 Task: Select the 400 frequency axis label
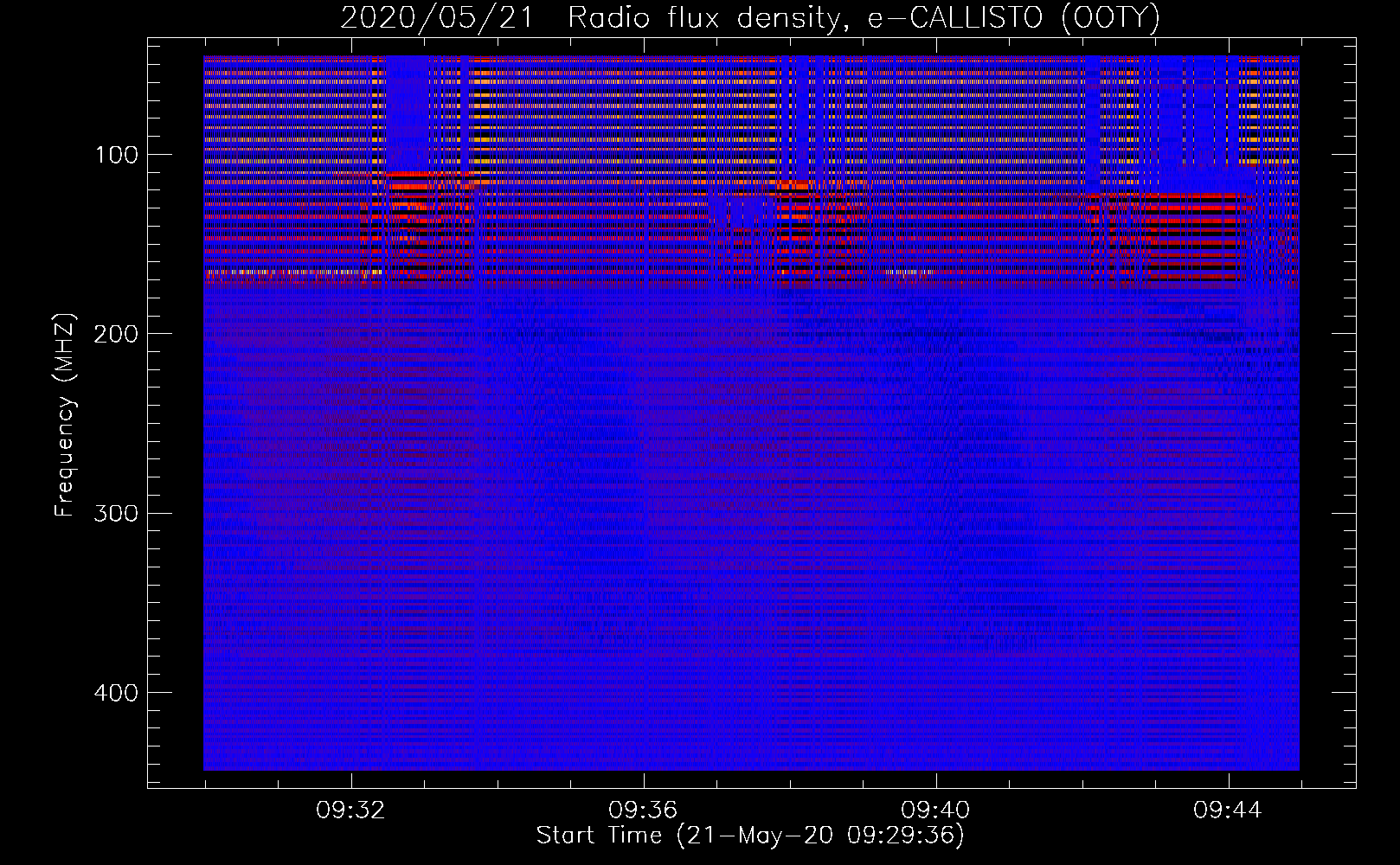[117, 694]
